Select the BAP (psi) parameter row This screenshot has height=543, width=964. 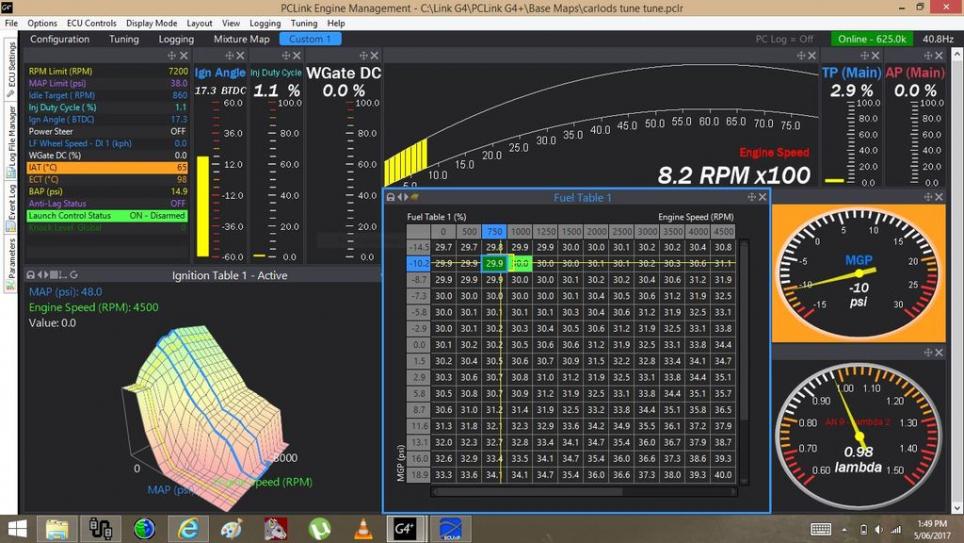point(107,191)
